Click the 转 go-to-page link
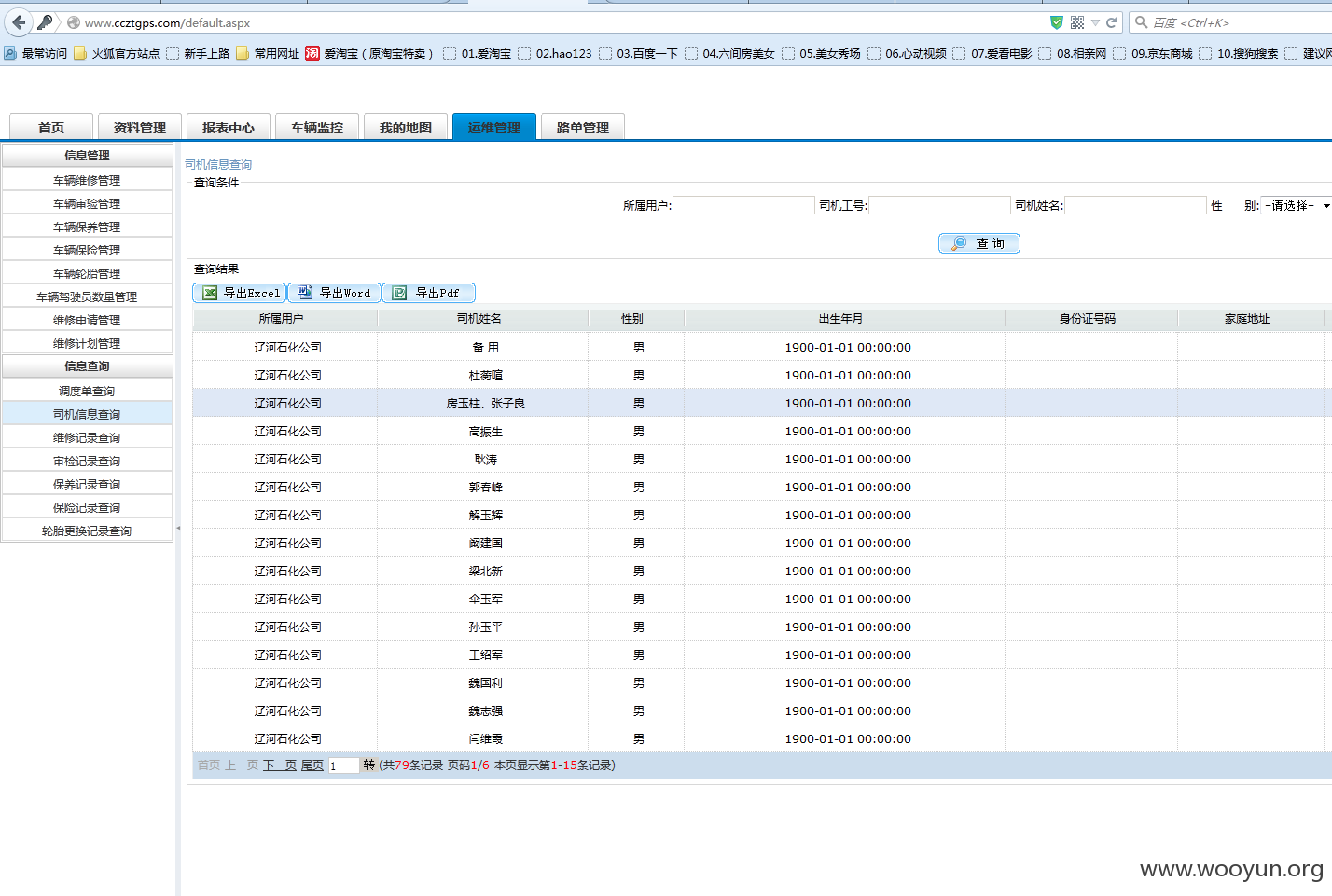Screen dimensions: 1332x896 click(369, 765)
